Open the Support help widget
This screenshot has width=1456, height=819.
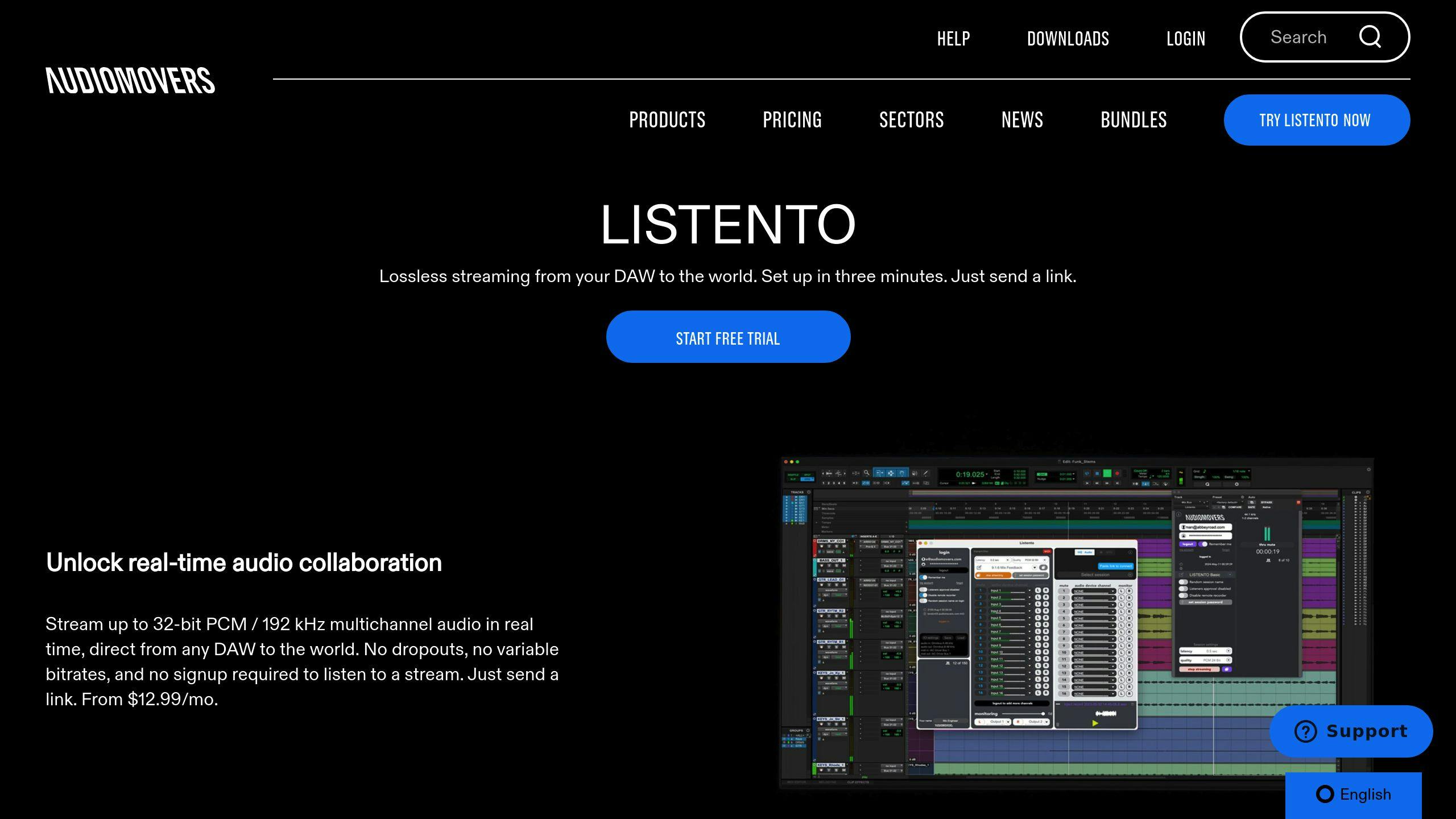[1351, 731]
